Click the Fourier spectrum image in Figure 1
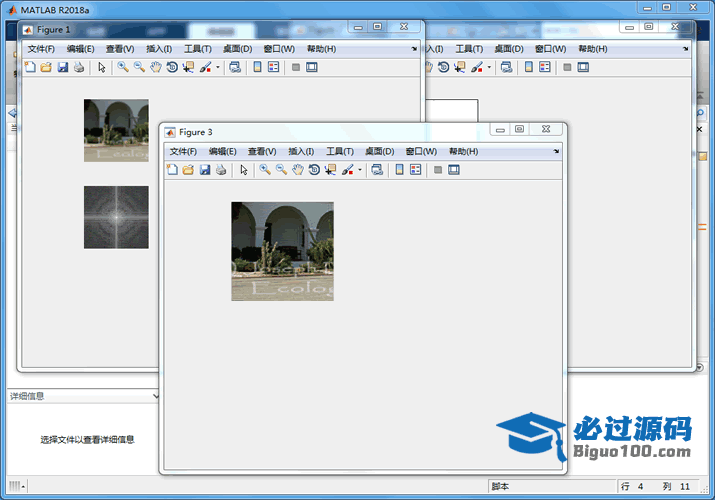The width and height of the screenshot is (715, 500). [x=116, y=217]
